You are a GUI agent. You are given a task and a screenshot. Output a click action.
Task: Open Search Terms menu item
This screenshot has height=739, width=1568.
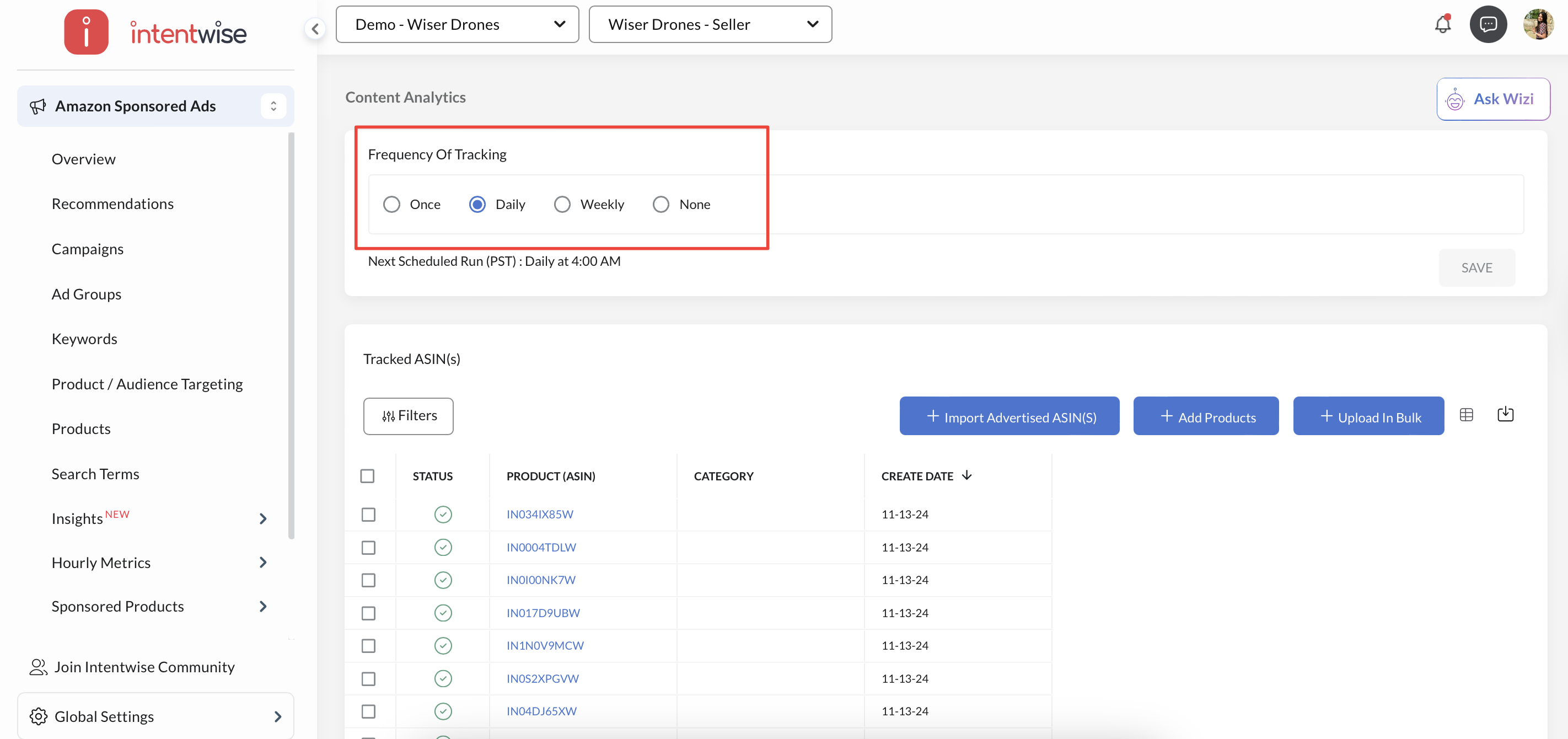[95, 474]
